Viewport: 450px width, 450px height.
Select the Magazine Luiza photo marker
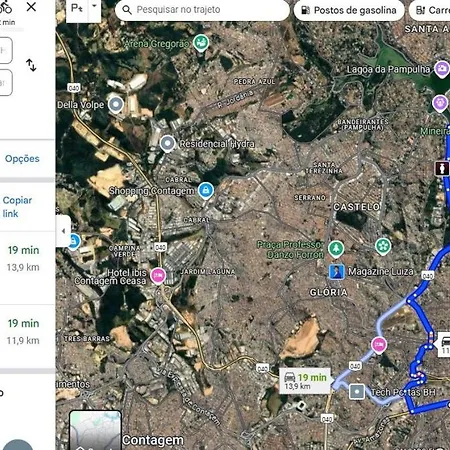tap(337, 272)
